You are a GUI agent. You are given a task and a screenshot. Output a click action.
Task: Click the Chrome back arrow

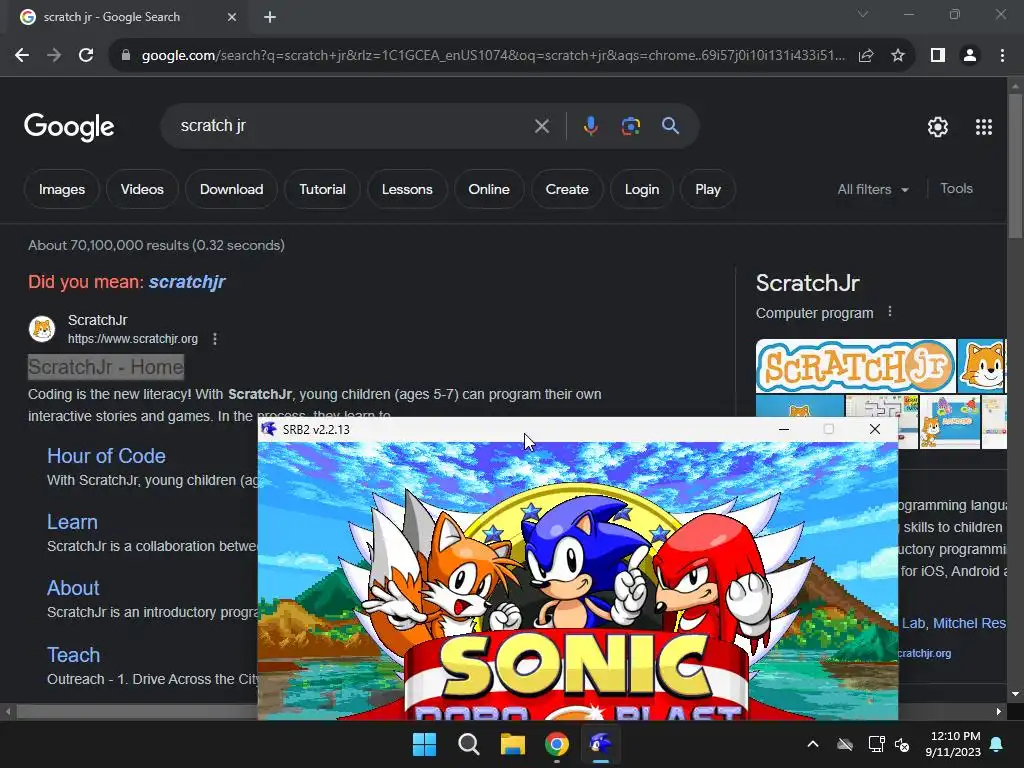coord(22,56)
